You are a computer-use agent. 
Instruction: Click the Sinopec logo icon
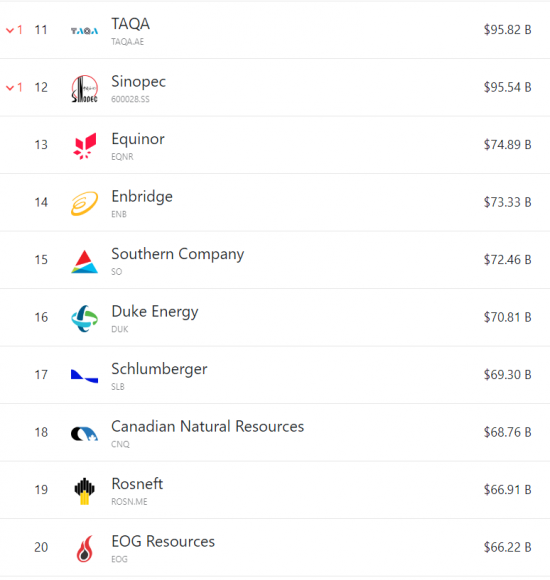[84, 88]
